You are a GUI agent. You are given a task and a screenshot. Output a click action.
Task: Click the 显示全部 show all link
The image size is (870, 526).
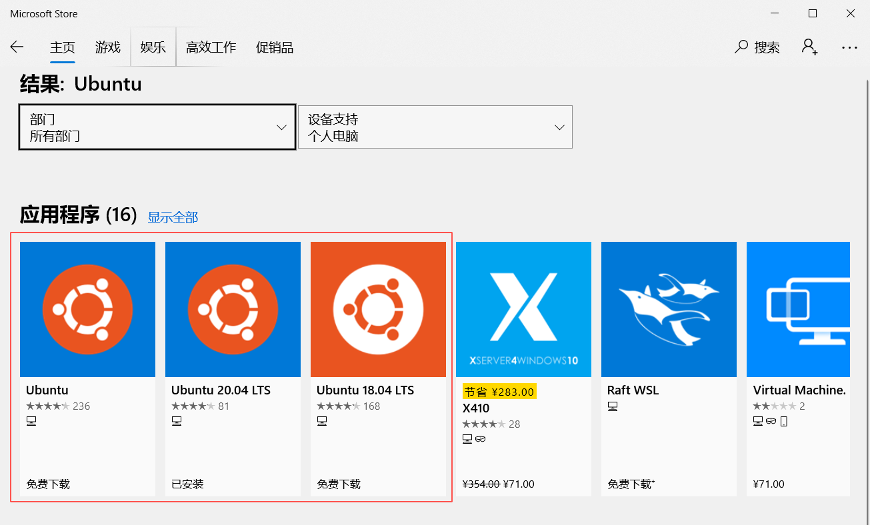(x=173, y=218)
